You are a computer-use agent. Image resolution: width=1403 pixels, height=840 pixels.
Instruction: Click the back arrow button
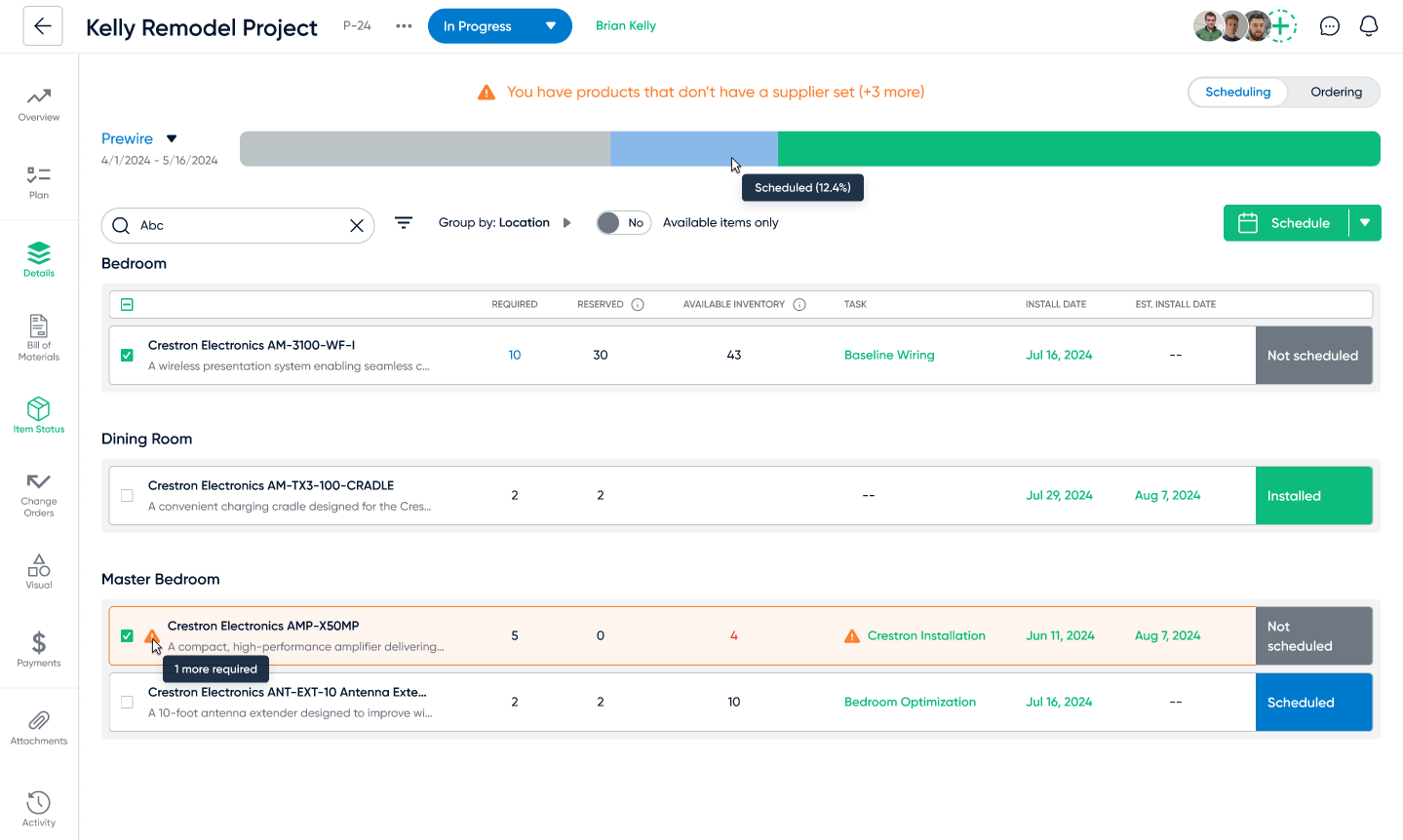(x=43, y=26)
